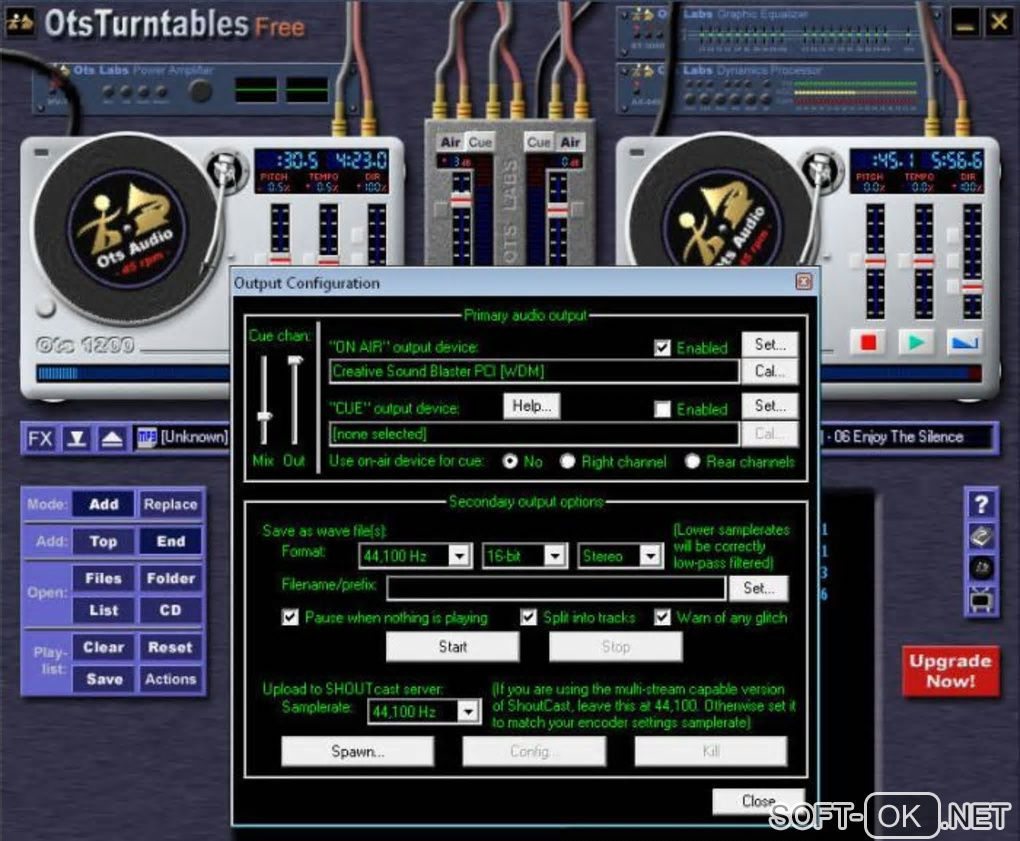Image resolution: width=1020 pixels, height=841 pixels.
Task: Click the left mixer channel fader
Action: (461, 202)
